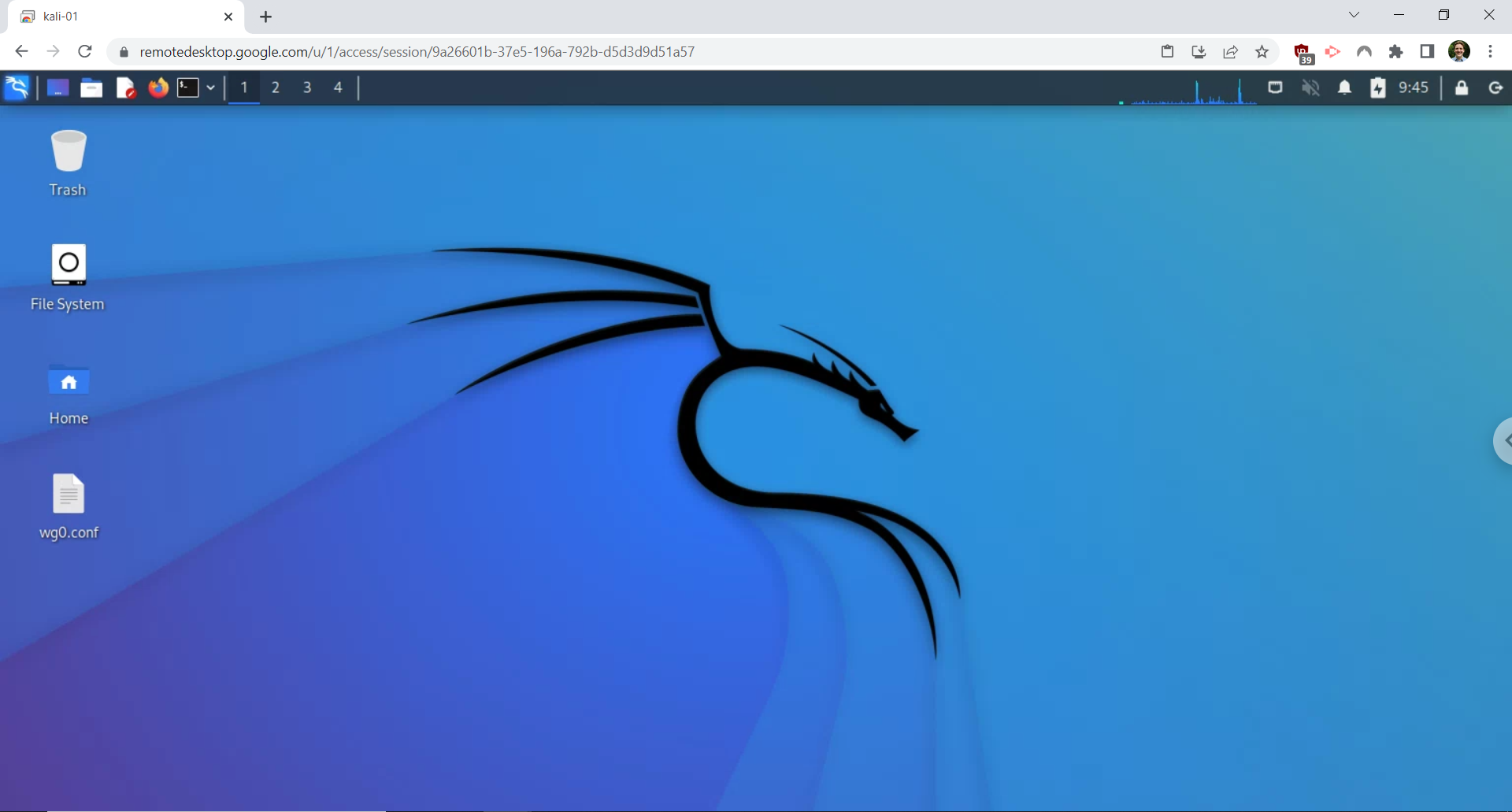The image size is (1512, 812).
Task: Open the Kali applications menu
Action: [17, 87]
